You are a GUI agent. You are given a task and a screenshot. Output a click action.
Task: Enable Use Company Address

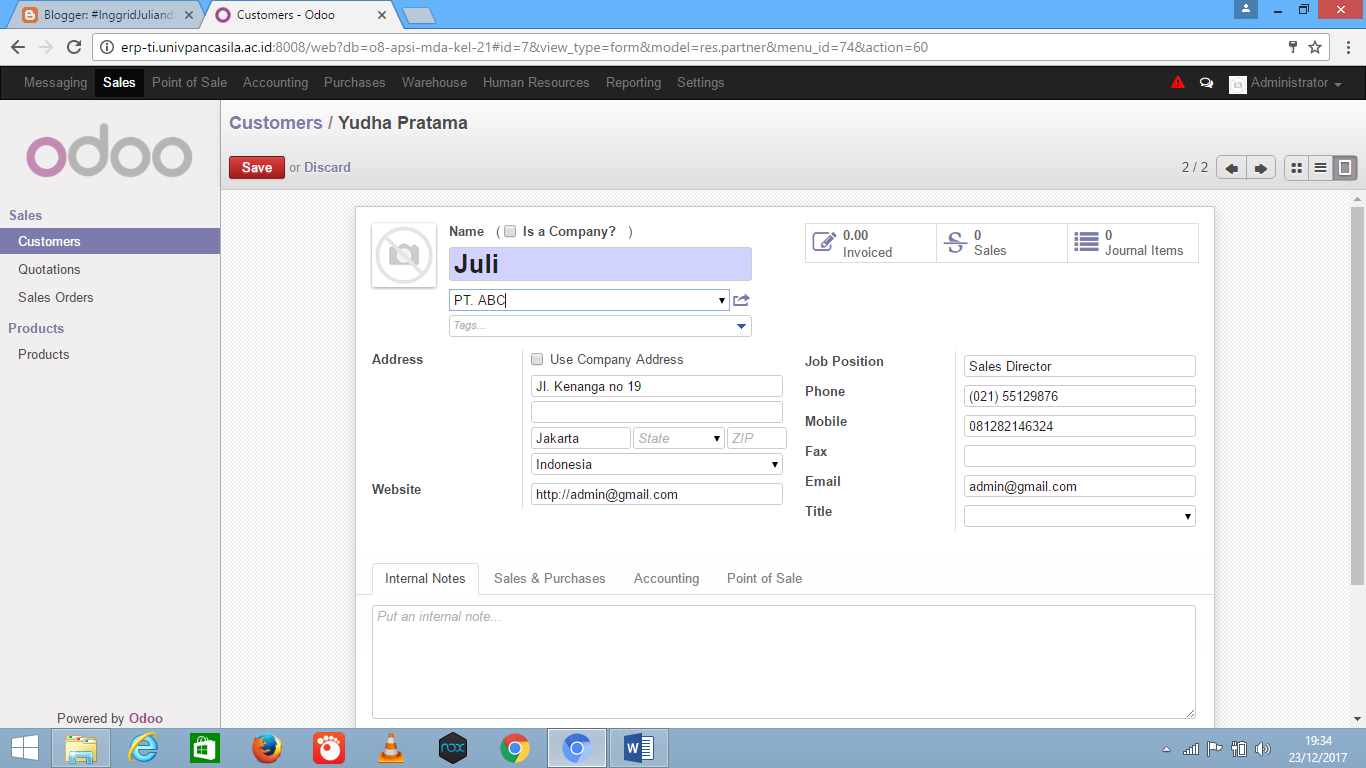pos(537,359)
